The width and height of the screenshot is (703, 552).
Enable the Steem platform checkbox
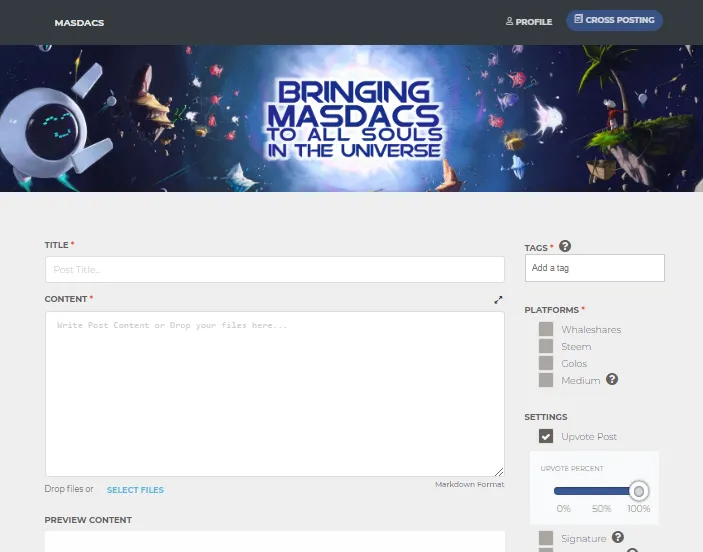(x=546, y=346)
